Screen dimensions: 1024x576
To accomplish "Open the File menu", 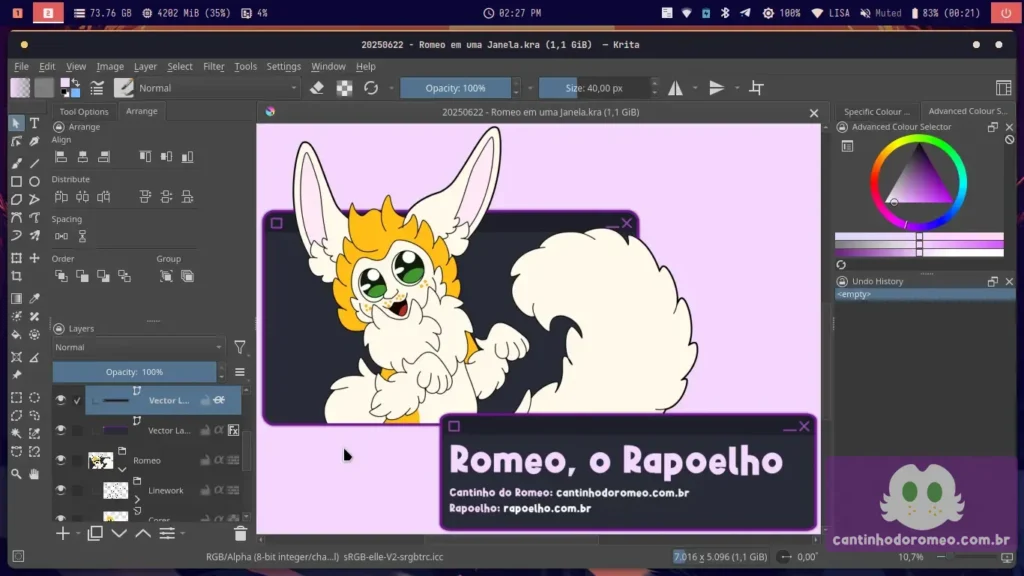I will click(x=22, y=66).
